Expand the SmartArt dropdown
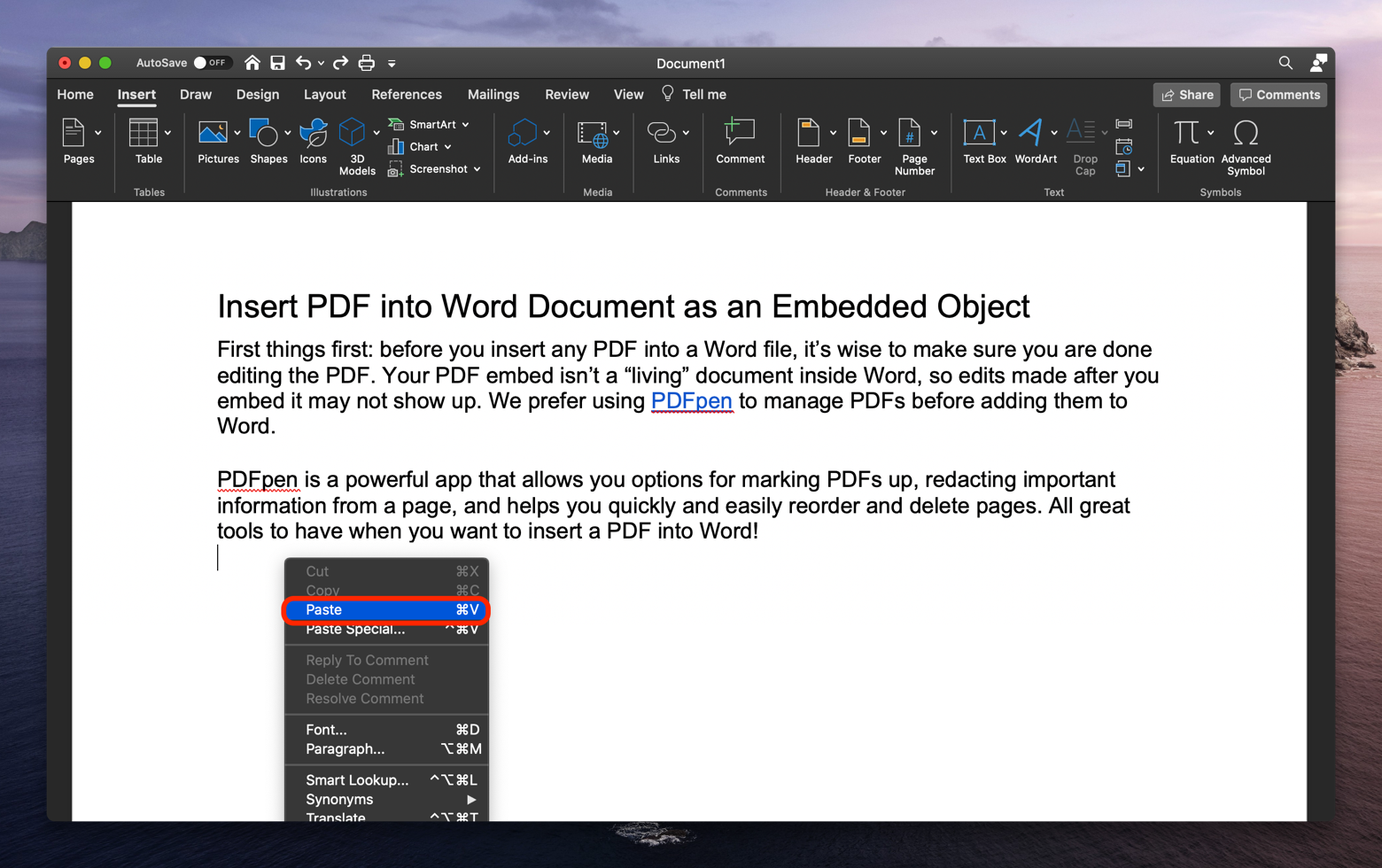Screen dimensions: 1382x868 pyautogui.click(x=466, y=125)
